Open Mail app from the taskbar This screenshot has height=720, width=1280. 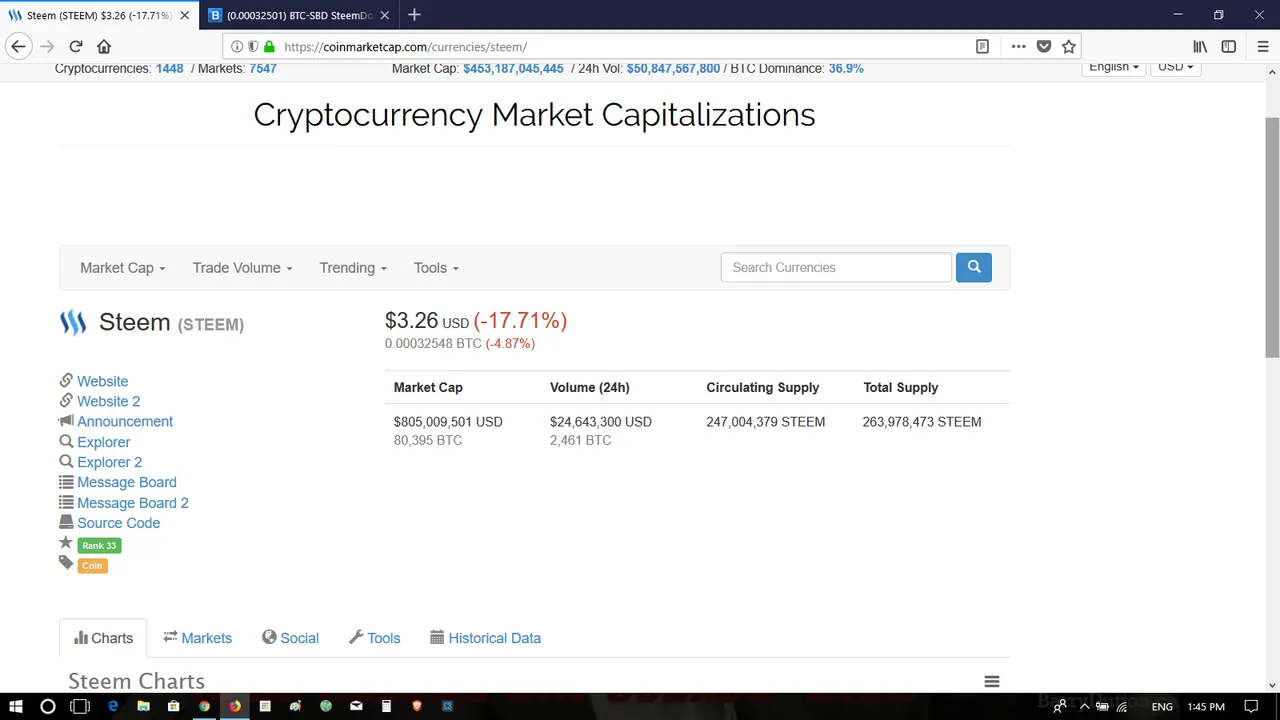click(x=356, y=706)
